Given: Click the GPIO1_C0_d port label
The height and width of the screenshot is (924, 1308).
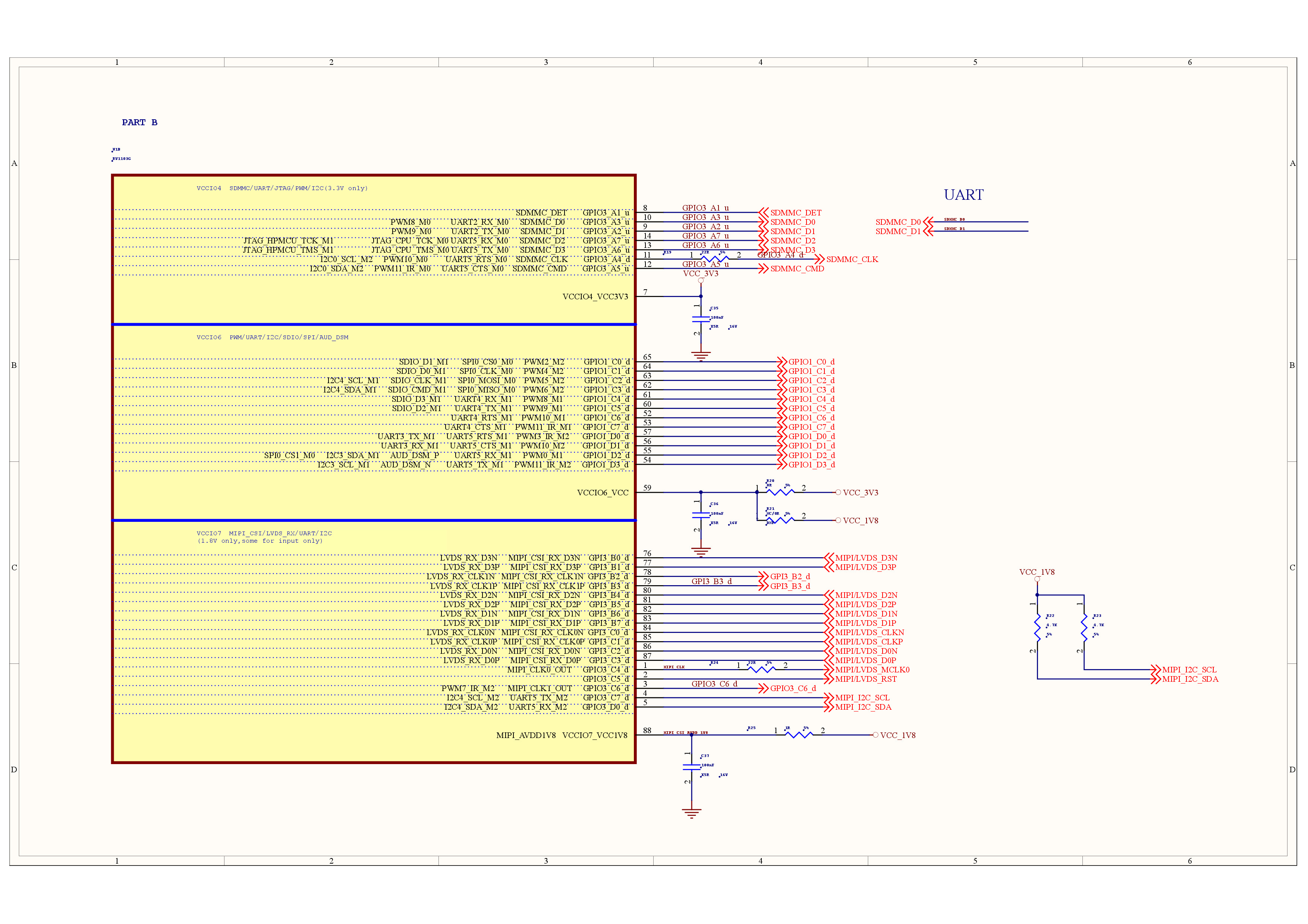Looking at the screenshot, I should (x=811, y=362).
